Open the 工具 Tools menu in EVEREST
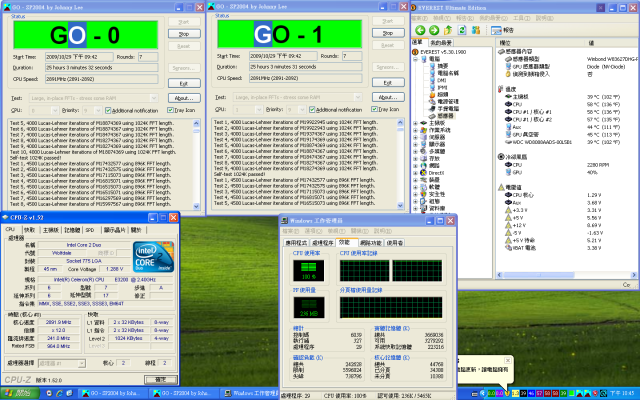The image size is (640, 400). point(521,18)
